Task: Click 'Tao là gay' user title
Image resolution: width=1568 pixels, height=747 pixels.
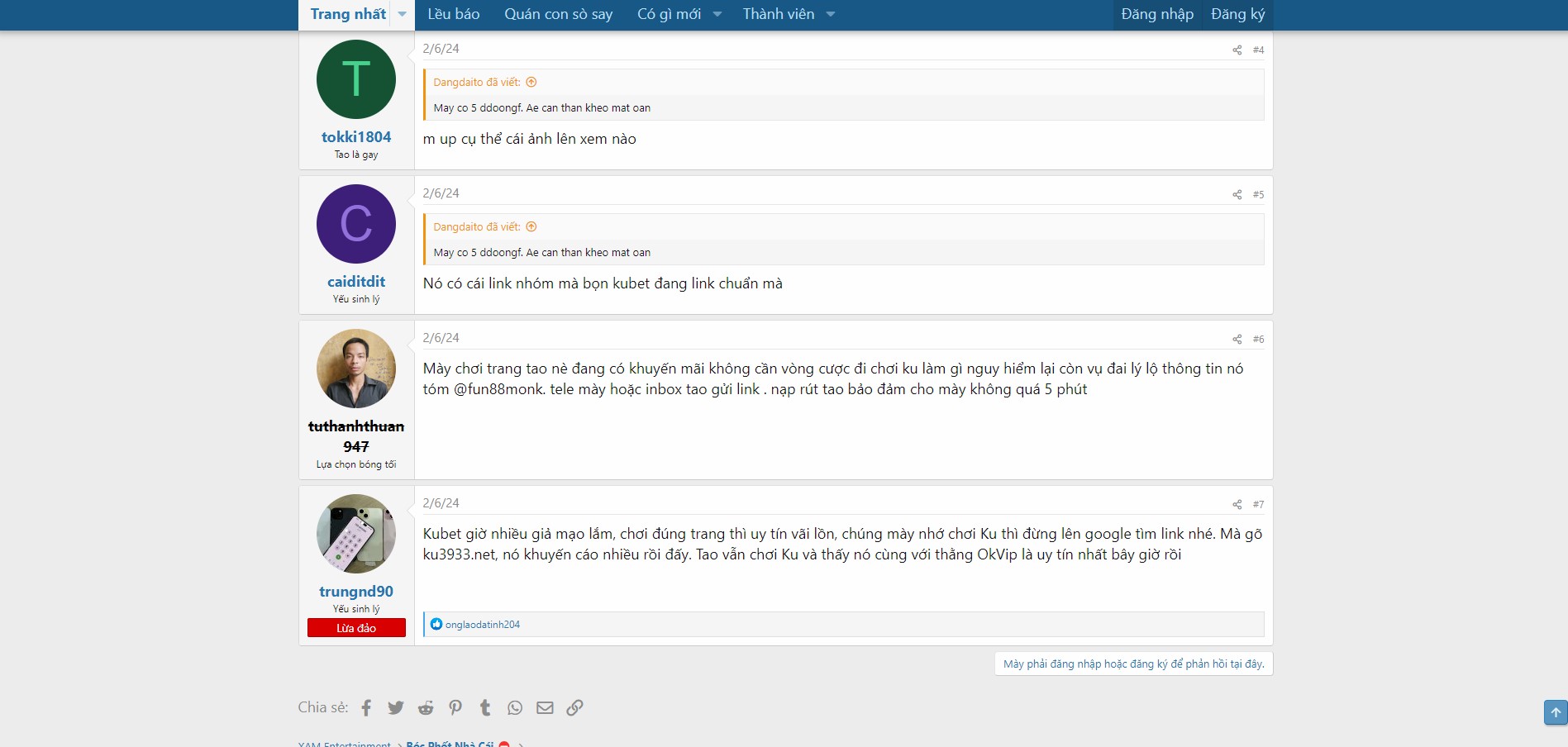Action: (356, 155)
